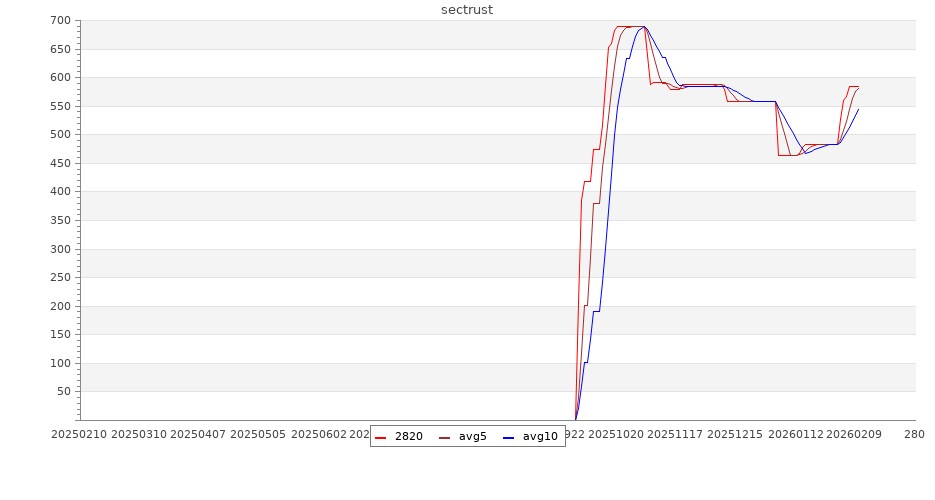
Task: Click the blue avg10 legend swatch
Action: 508,437
